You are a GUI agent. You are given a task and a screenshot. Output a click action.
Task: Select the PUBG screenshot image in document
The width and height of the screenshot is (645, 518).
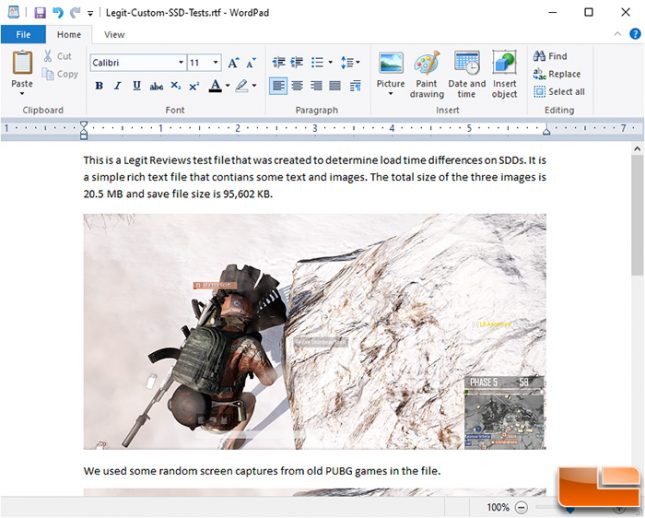click(315, 331)
